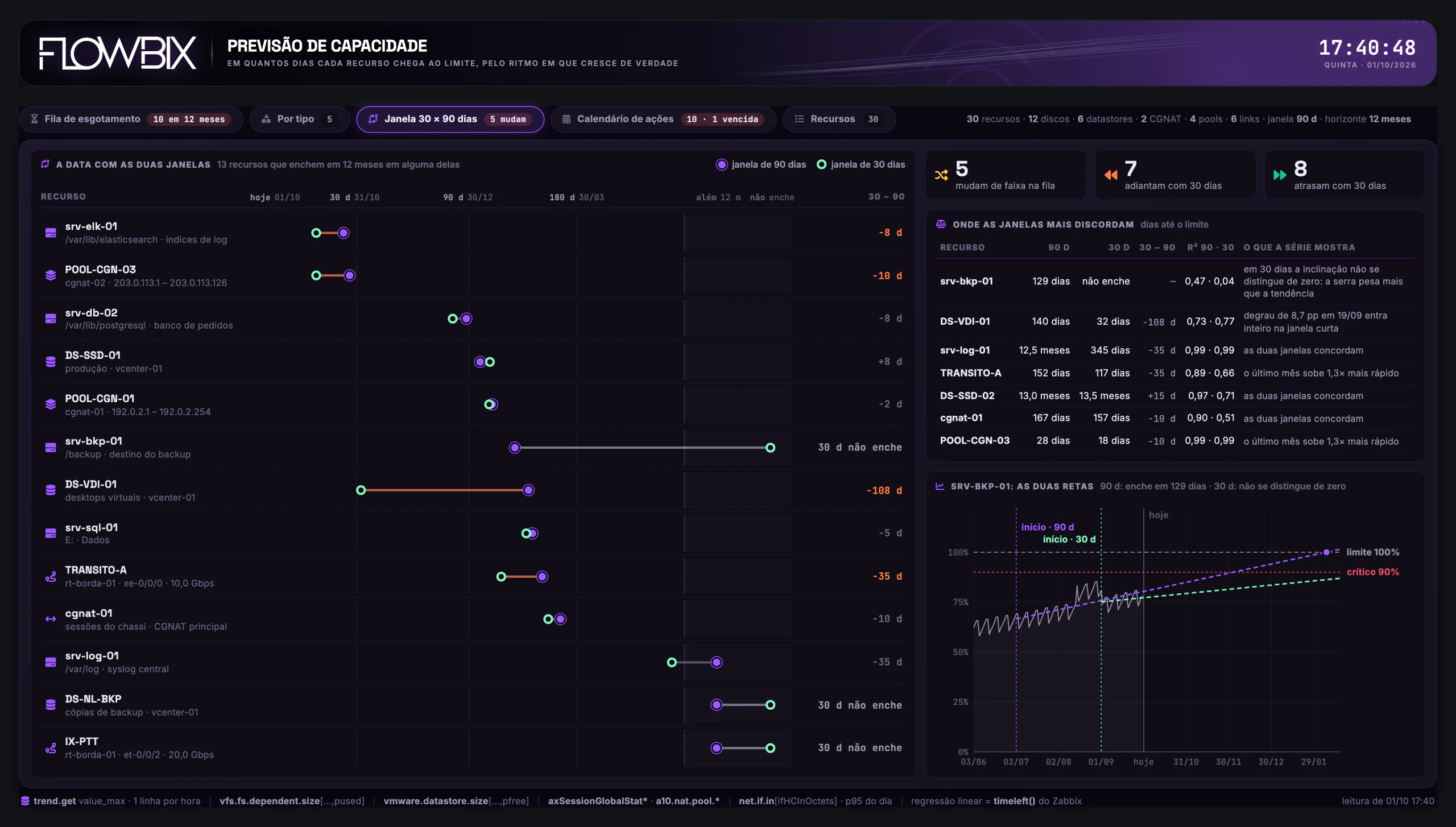Screen dimensions: 1456x827
Task: Select the DS-SSD-02 row in the discordance table
Action: [x=1176, y=396]
